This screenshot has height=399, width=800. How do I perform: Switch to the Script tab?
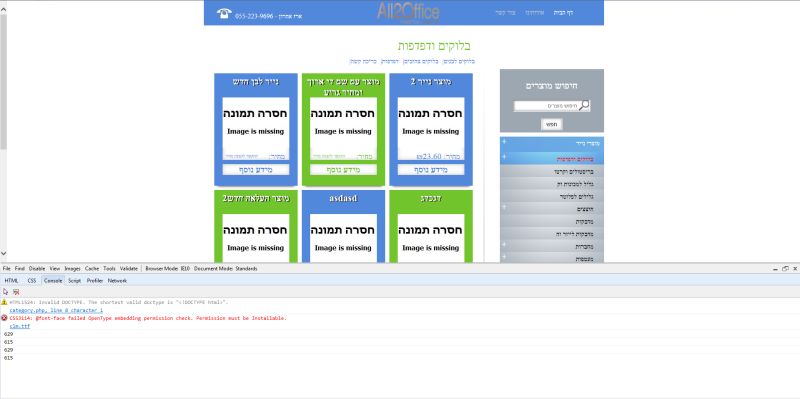coord(74,281)
